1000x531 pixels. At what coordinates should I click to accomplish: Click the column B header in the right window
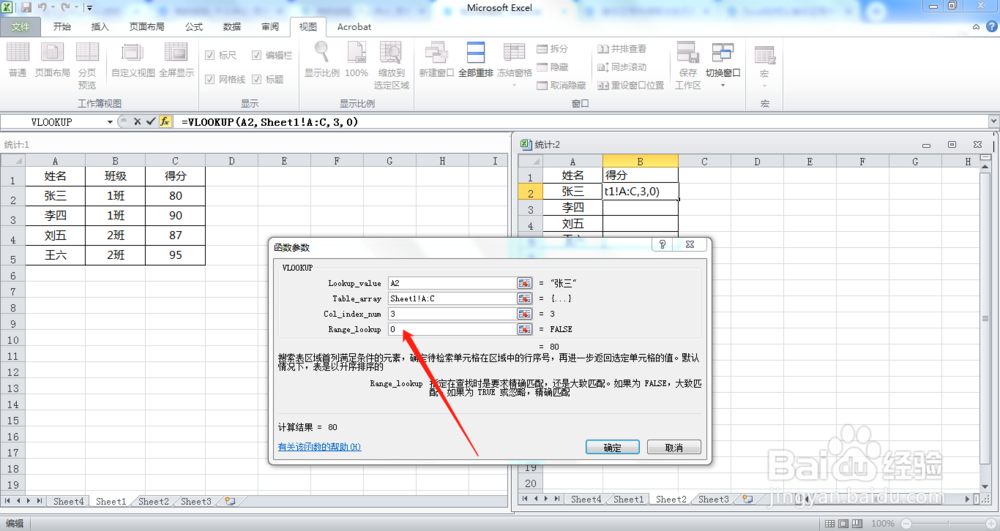[x=640, y=161]
